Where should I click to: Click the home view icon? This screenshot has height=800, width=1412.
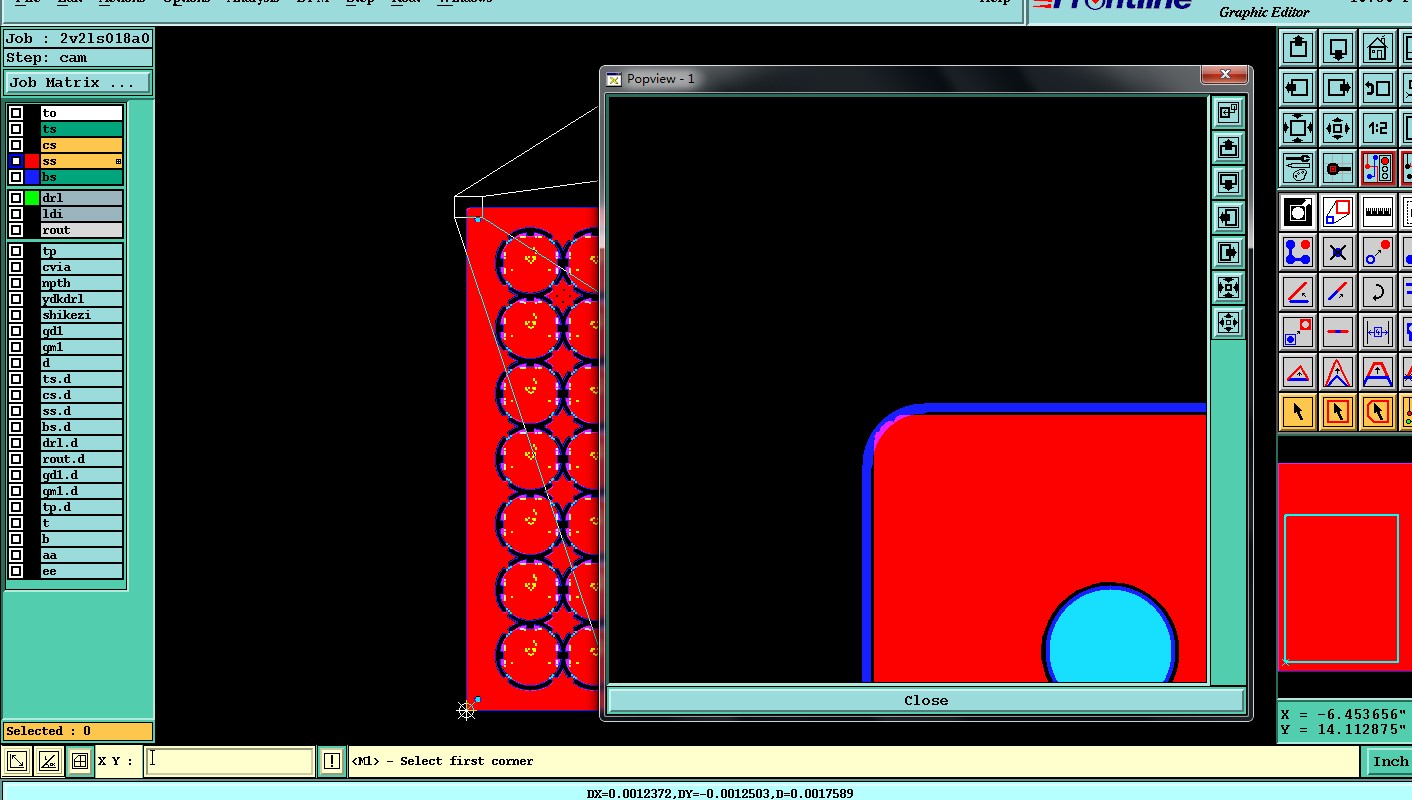tap(1378, 47)
